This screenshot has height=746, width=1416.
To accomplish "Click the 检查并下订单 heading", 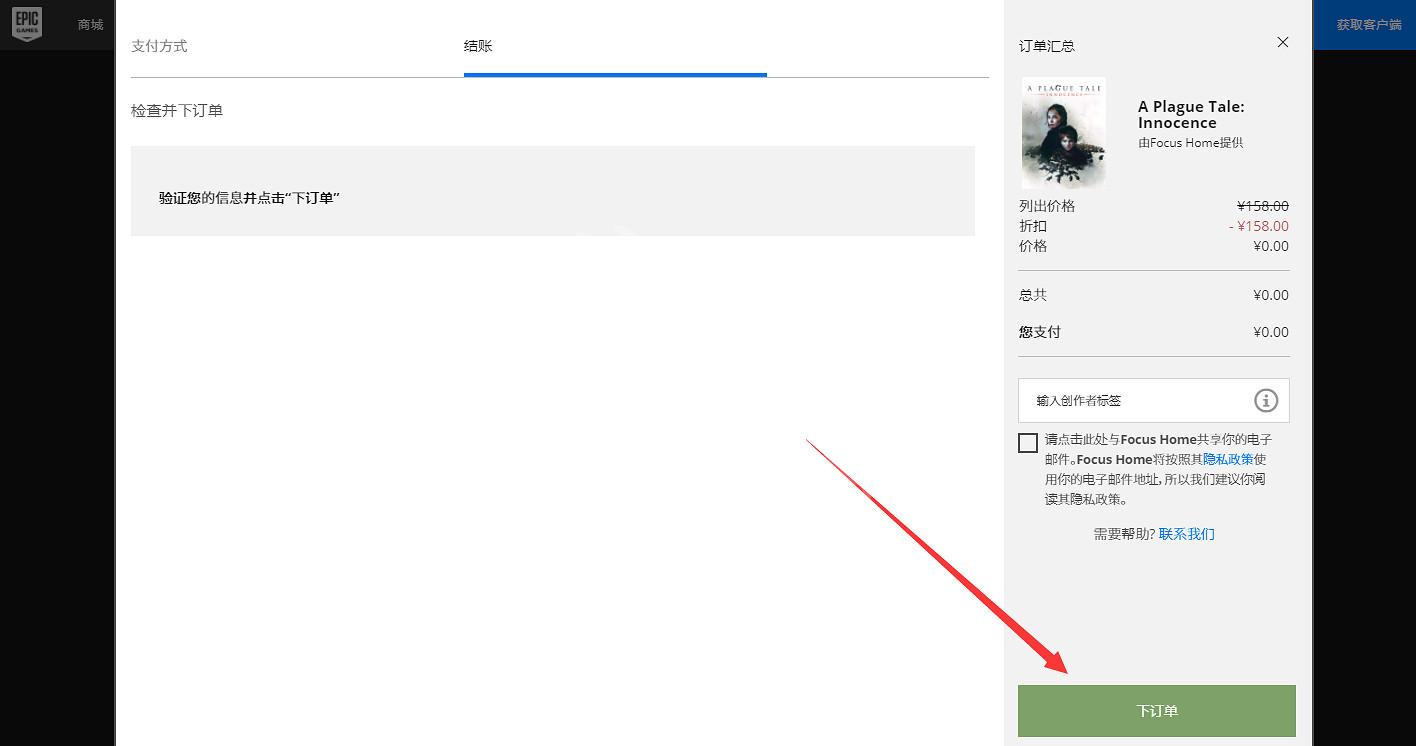I will click(177, 110).
